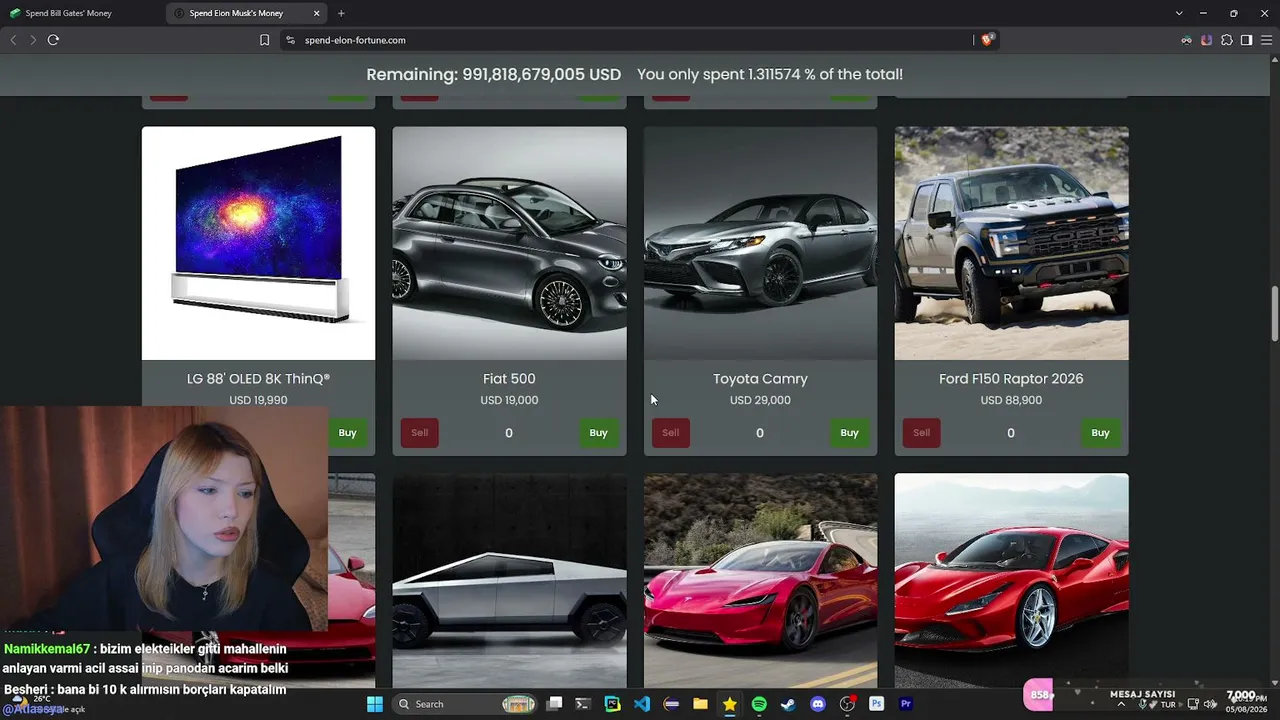Open Visual Studio Code from the taskbar

point(642,704)
